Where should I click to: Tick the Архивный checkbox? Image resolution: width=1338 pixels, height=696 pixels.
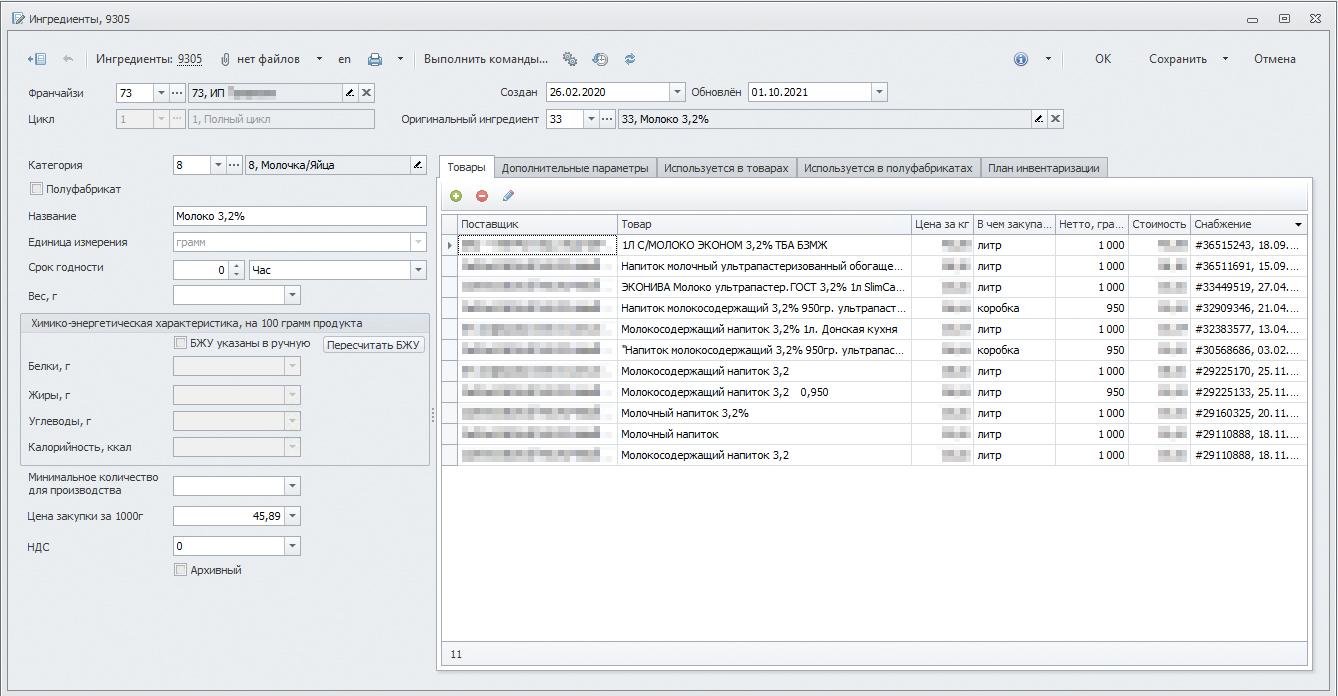(180, 570)
